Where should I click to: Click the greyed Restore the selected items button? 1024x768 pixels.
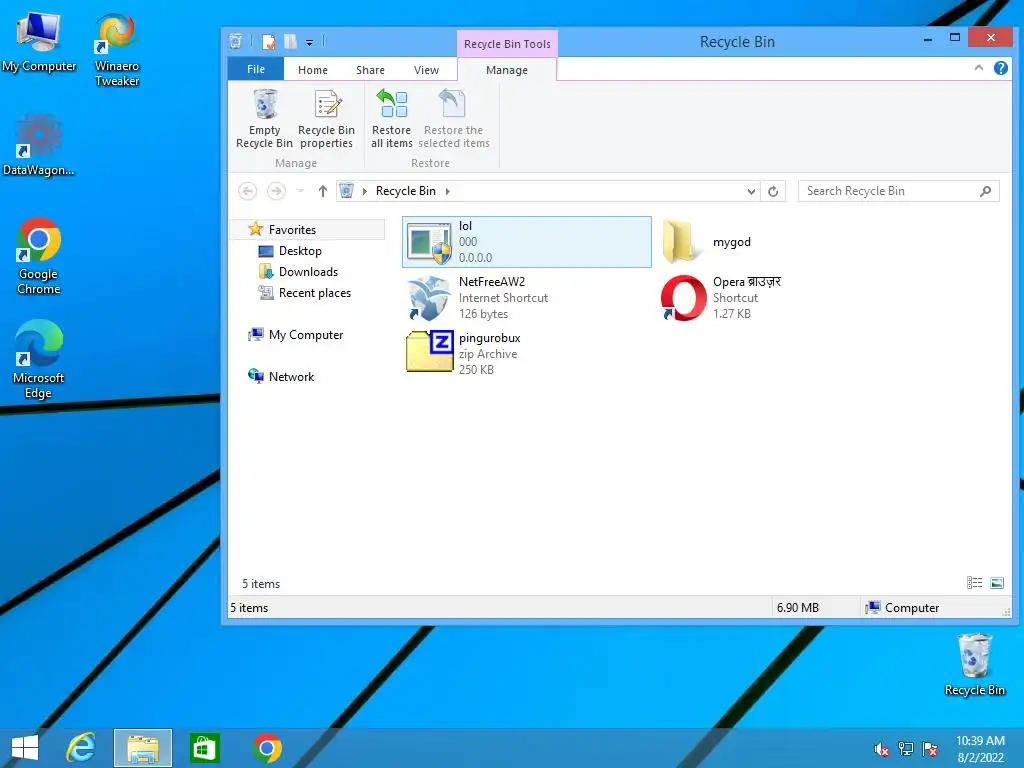coord(454,119)
